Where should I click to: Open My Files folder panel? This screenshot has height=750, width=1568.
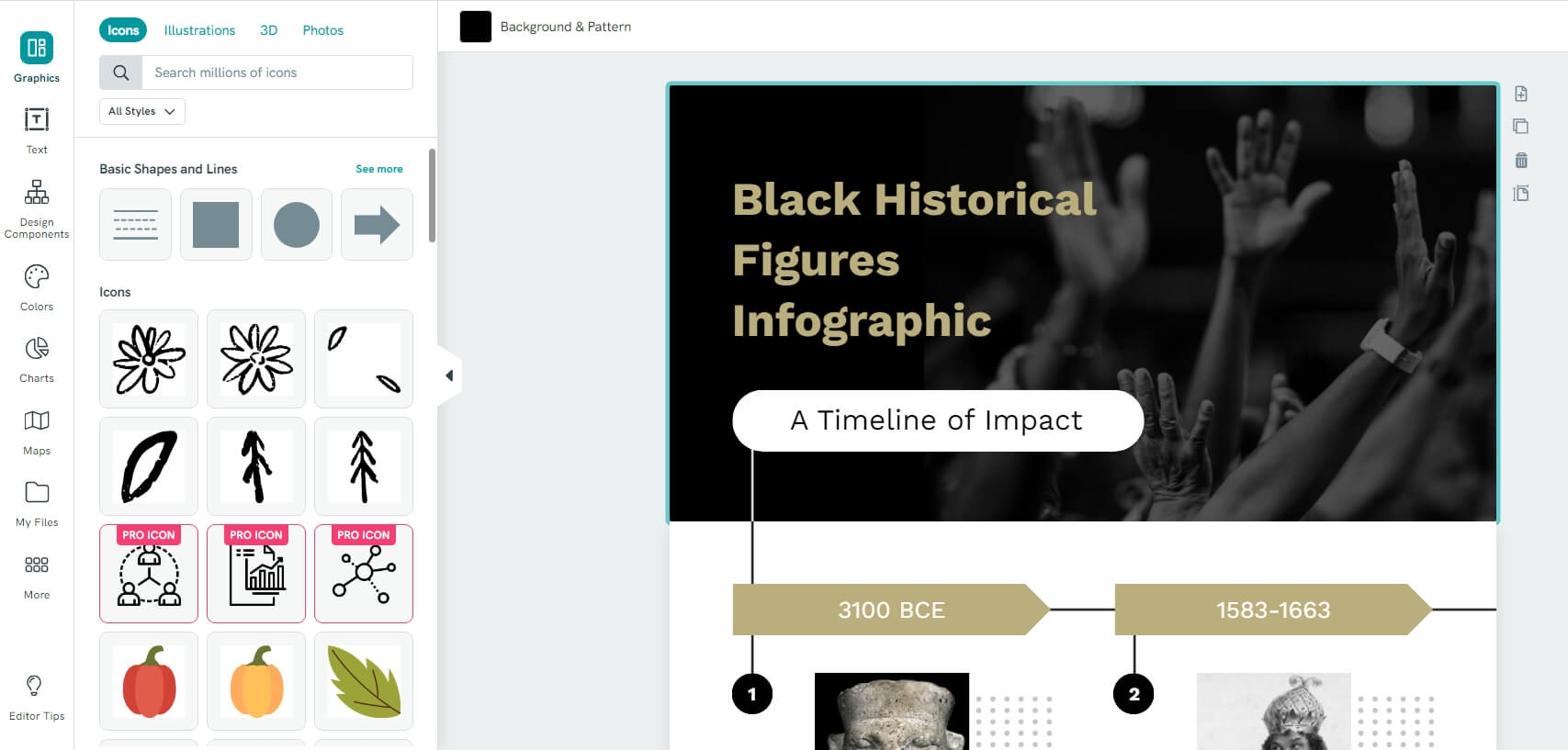37,503
